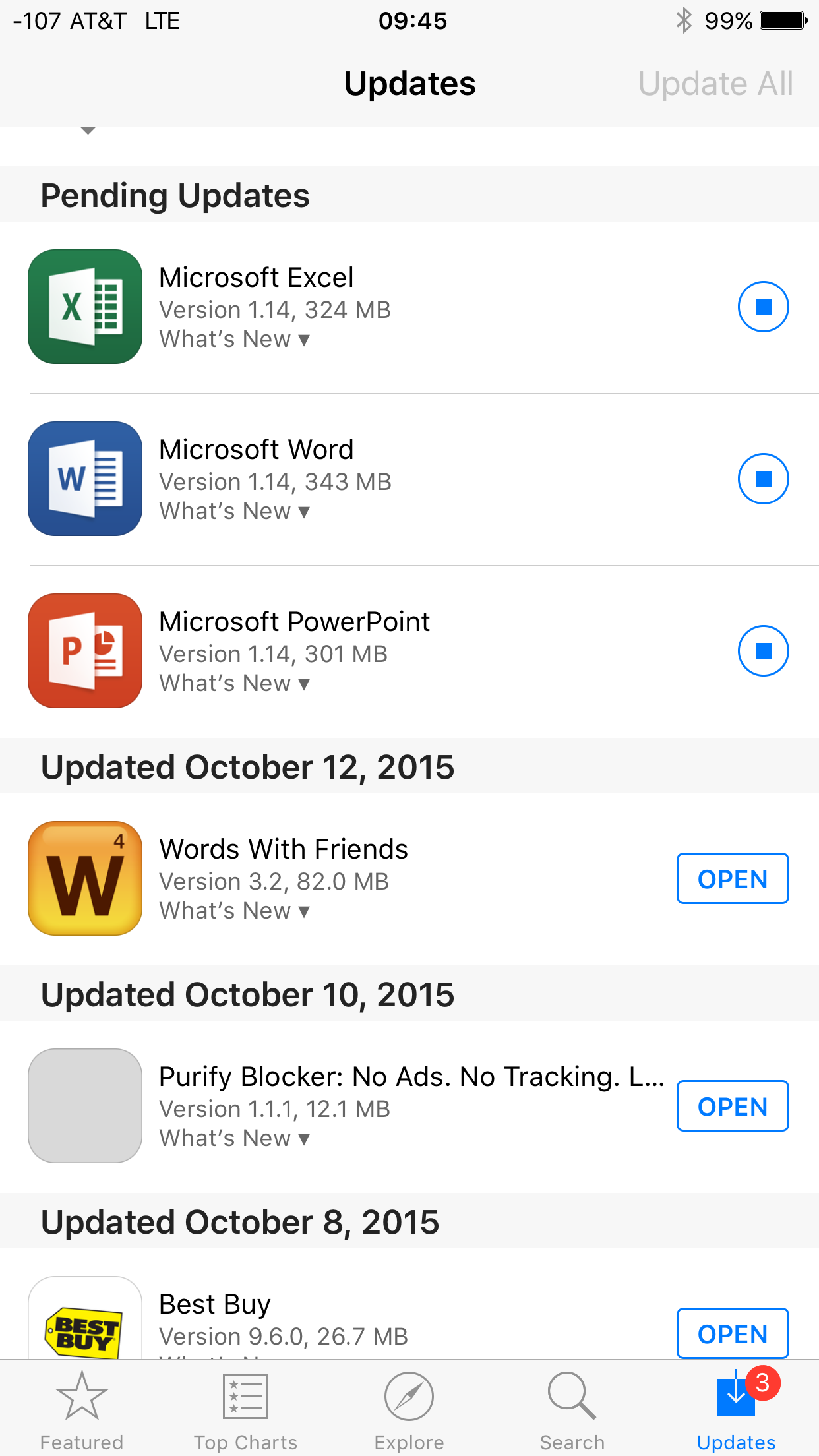Switch to the Top Charts tab
This screenshot has height=1456, width=819.
coord(245,1410)
